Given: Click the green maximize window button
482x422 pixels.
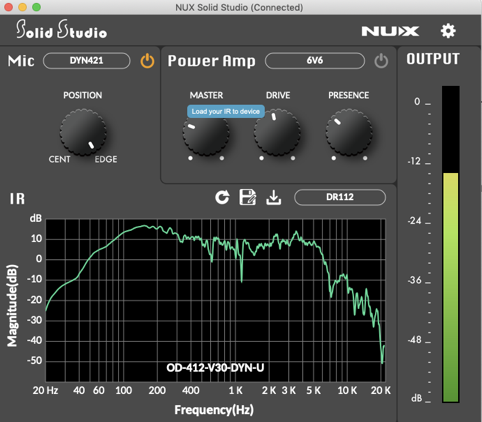Looking at the screenshot, I should tap(36, 7).
